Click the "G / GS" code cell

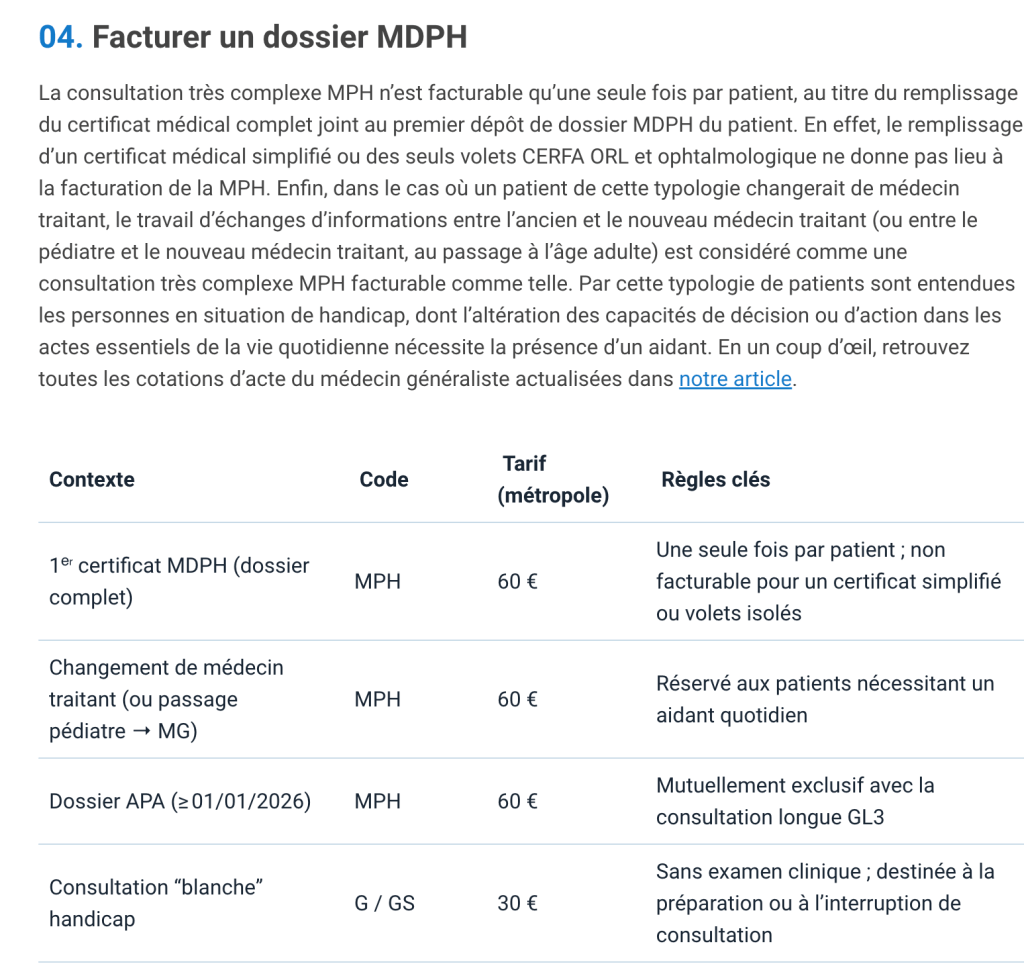[384, 903]
